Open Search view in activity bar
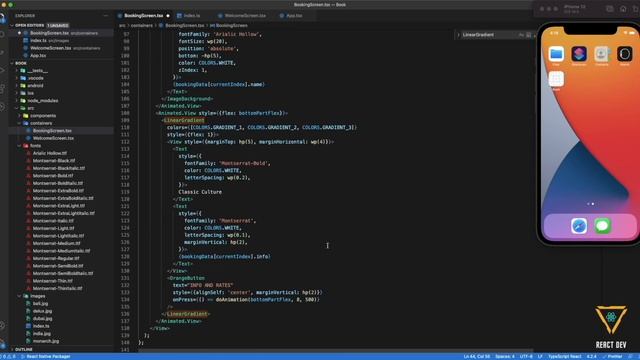 (x=2, y=35)
